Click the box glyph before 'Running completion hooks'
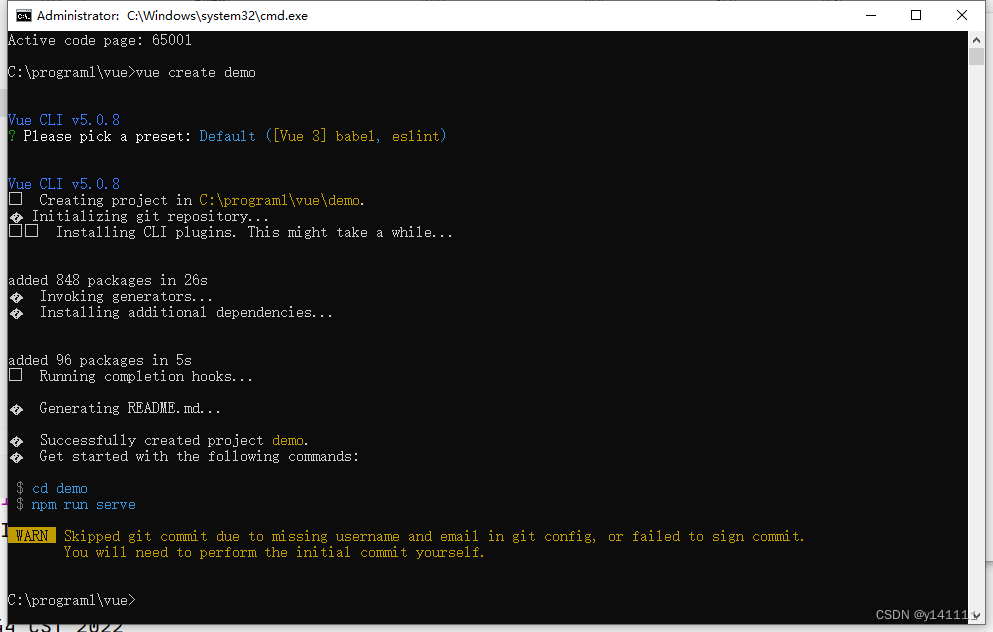993x632 pixels. (15, 376)
